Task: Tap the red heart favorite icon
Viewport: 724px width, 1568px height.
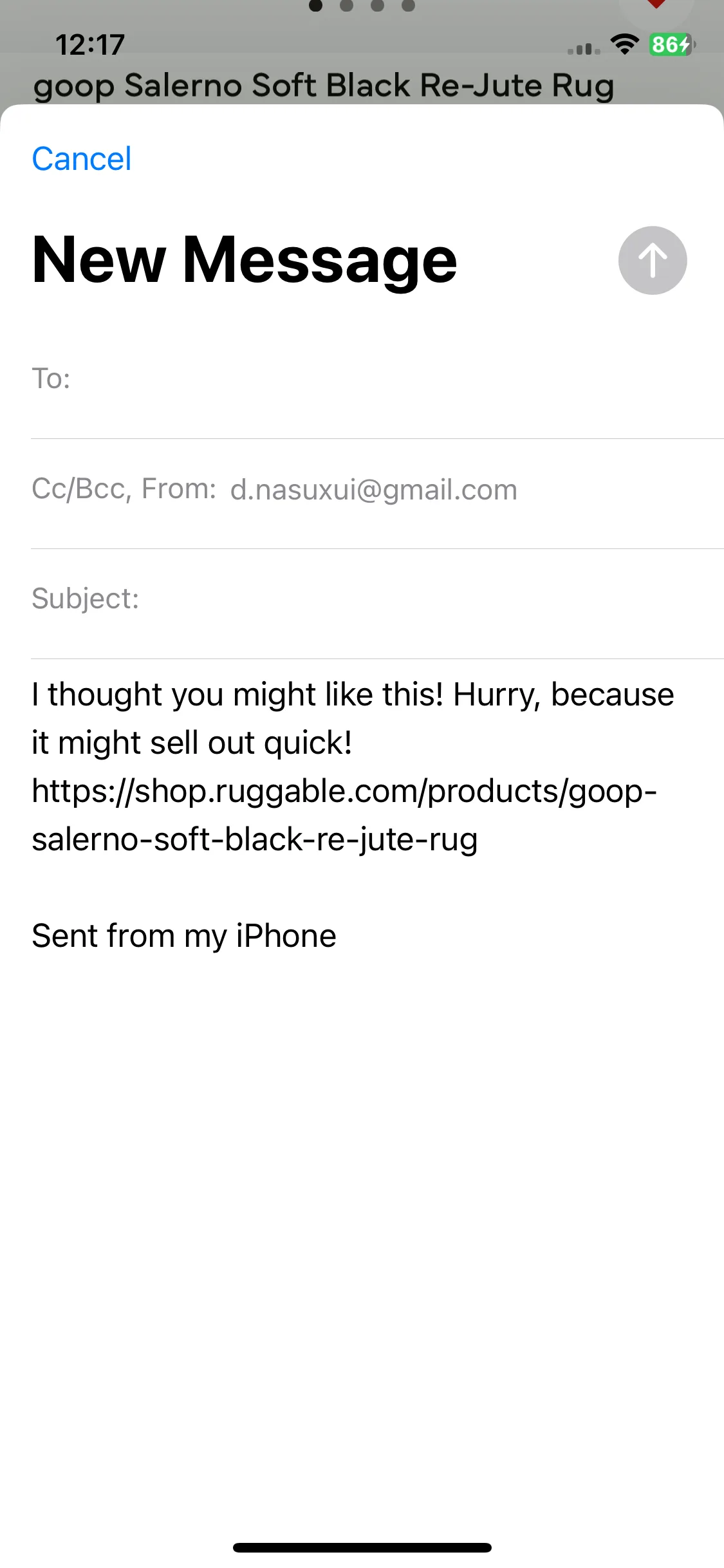Action: 656,5
